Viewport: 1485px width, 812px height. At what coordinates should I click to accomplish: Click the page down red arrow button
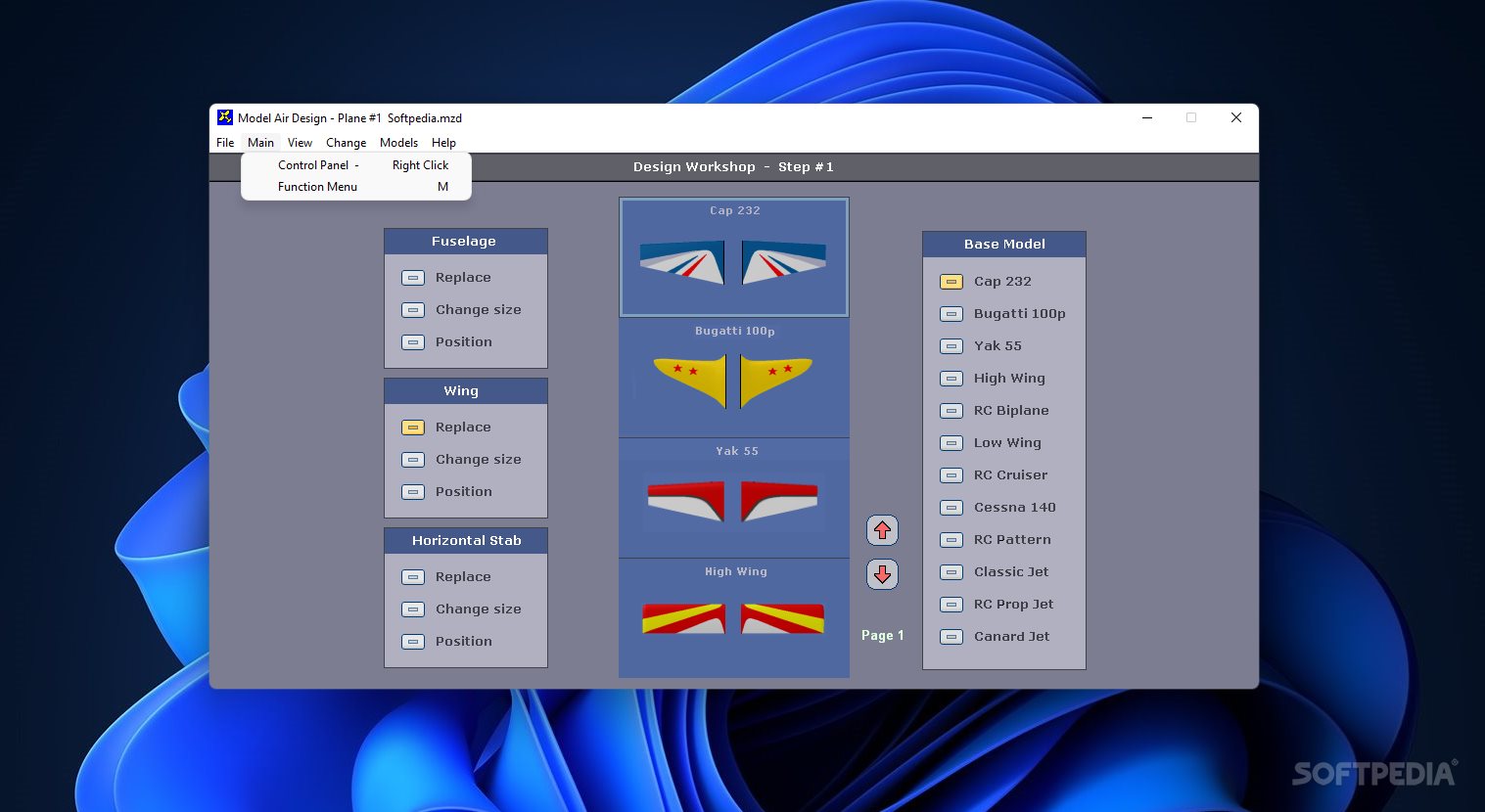[x=882, y=574]
